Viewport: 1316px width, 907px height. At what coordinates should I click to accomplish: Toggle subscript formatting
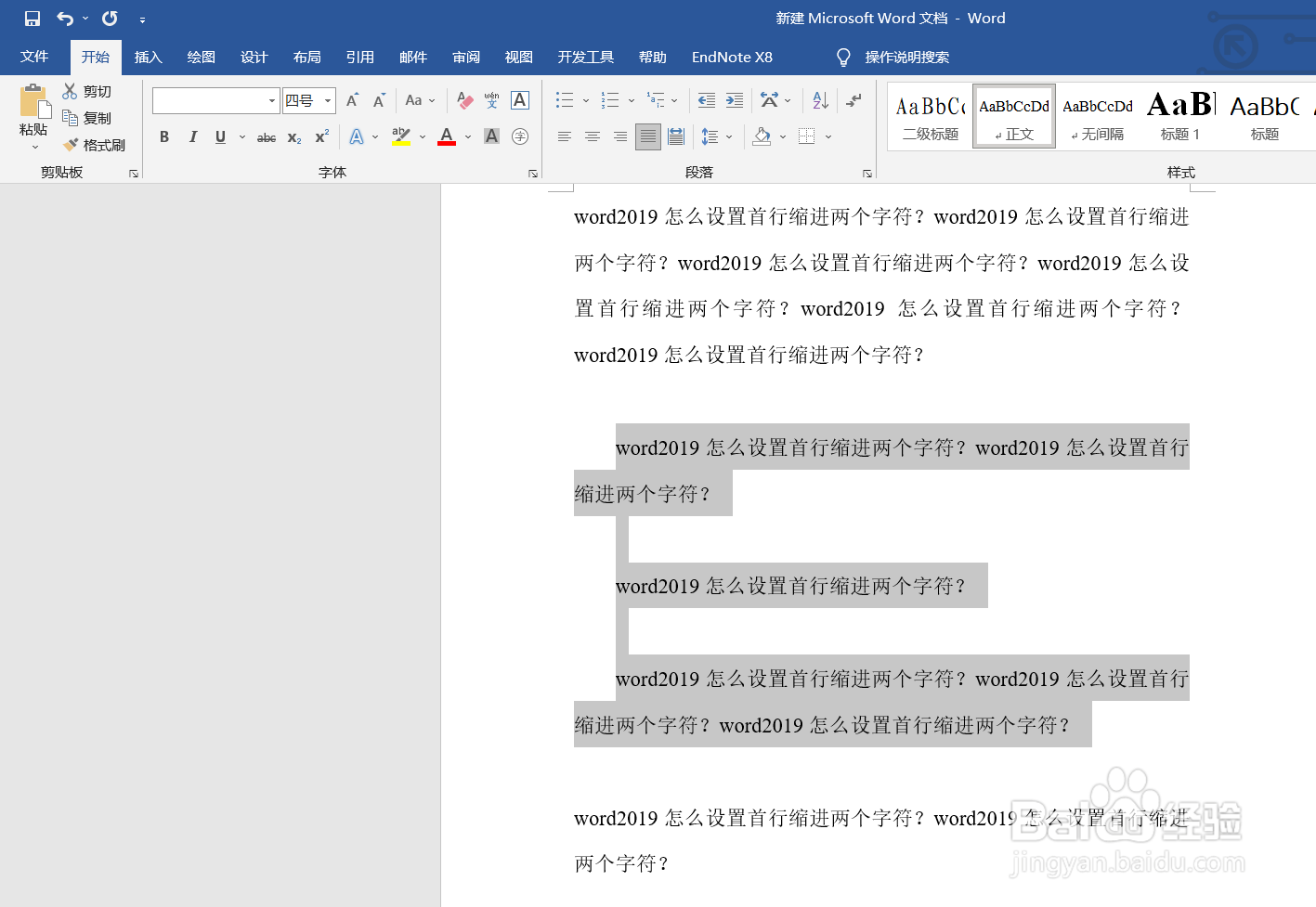tap(294, 137)
